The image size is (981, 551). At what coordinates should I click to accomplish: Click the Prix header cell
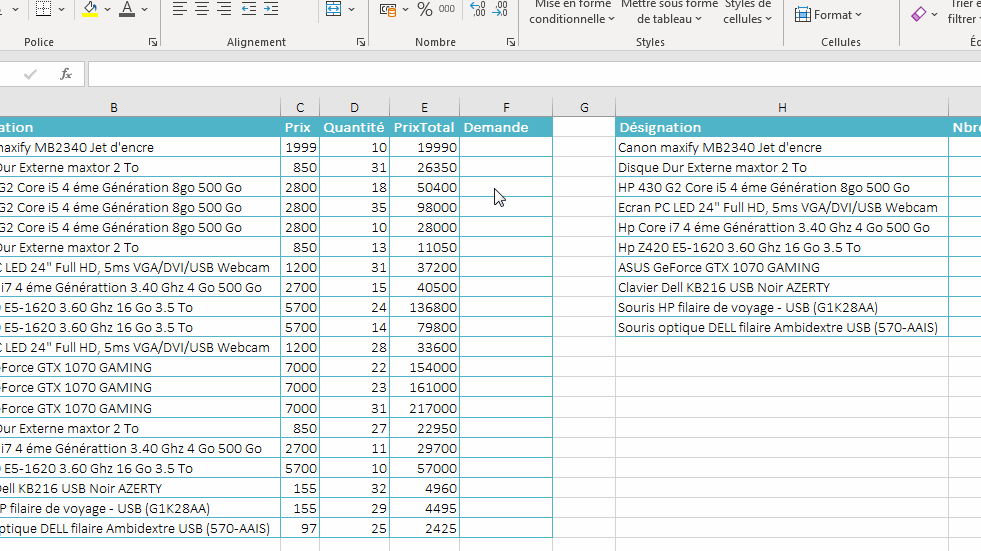(x=300, y=127)
